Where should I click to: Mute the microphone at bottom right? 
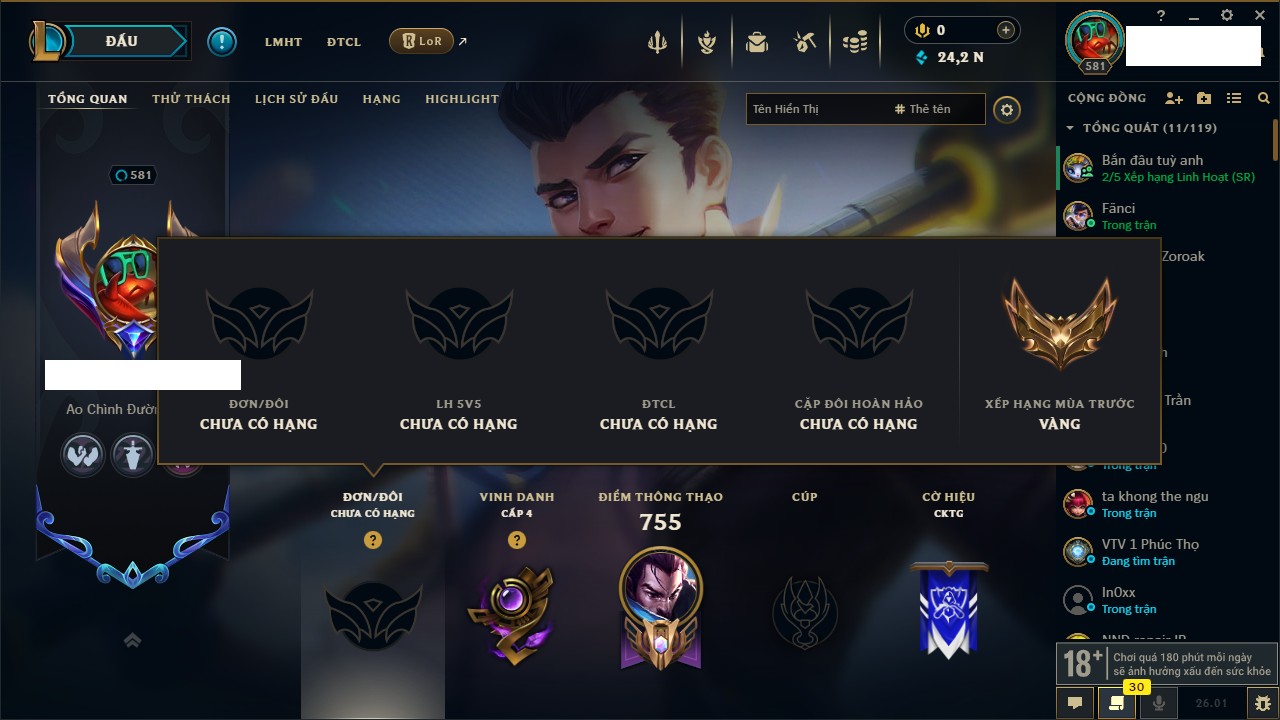click(x=1159, y=703)
